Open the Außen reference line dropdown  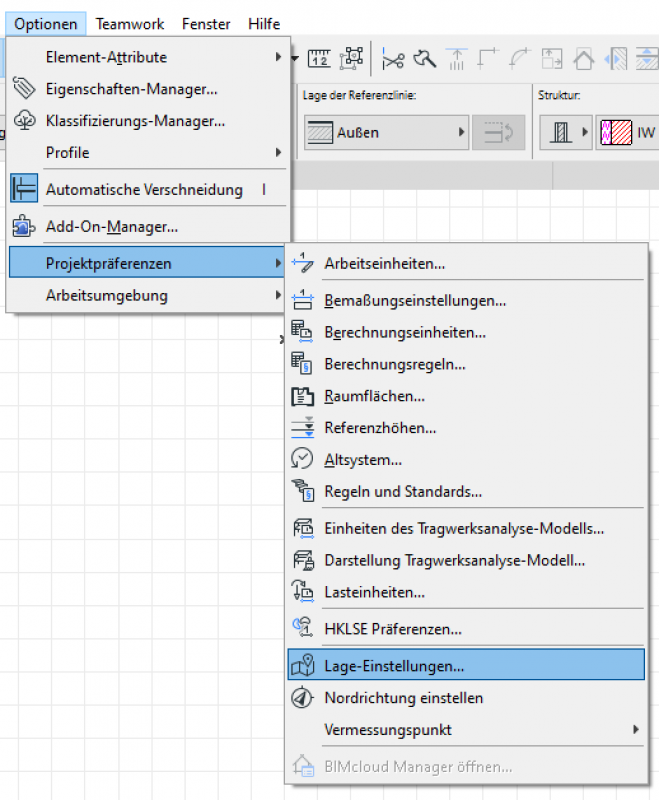click(x=386, y=132)
